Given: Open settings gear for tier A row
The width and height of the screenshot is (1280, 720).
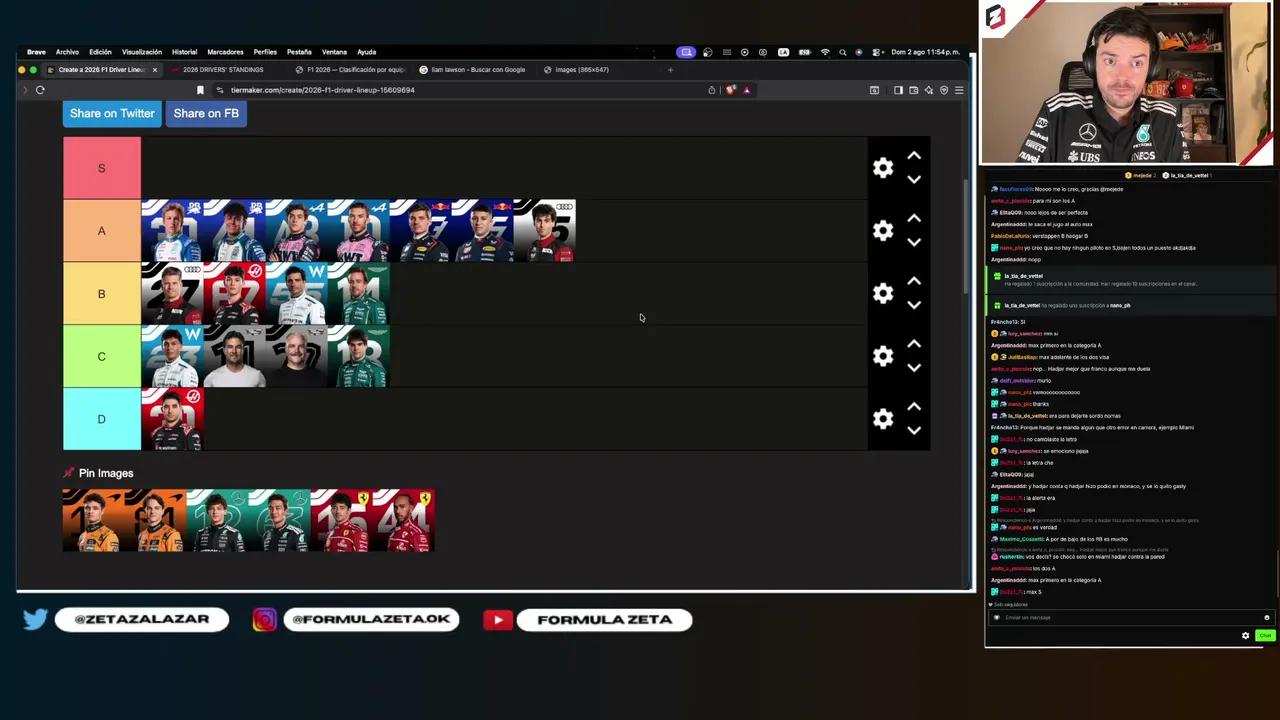Looking at the screenshot, I should click(882, 231).
